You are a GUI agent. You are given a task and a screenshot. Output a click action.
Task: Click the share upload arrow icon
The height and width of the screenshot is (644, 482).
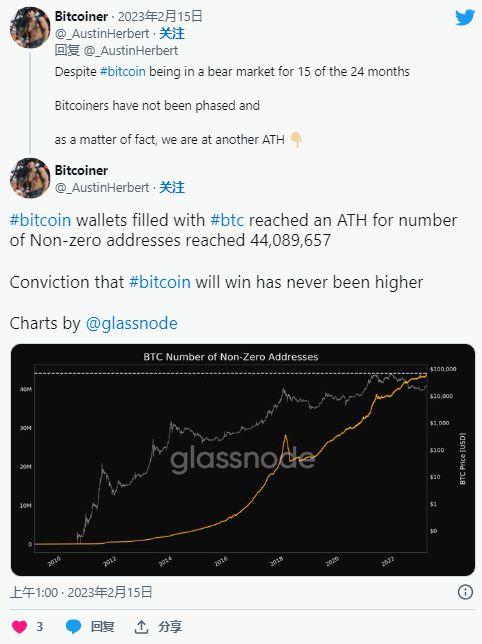pos(141,627)
